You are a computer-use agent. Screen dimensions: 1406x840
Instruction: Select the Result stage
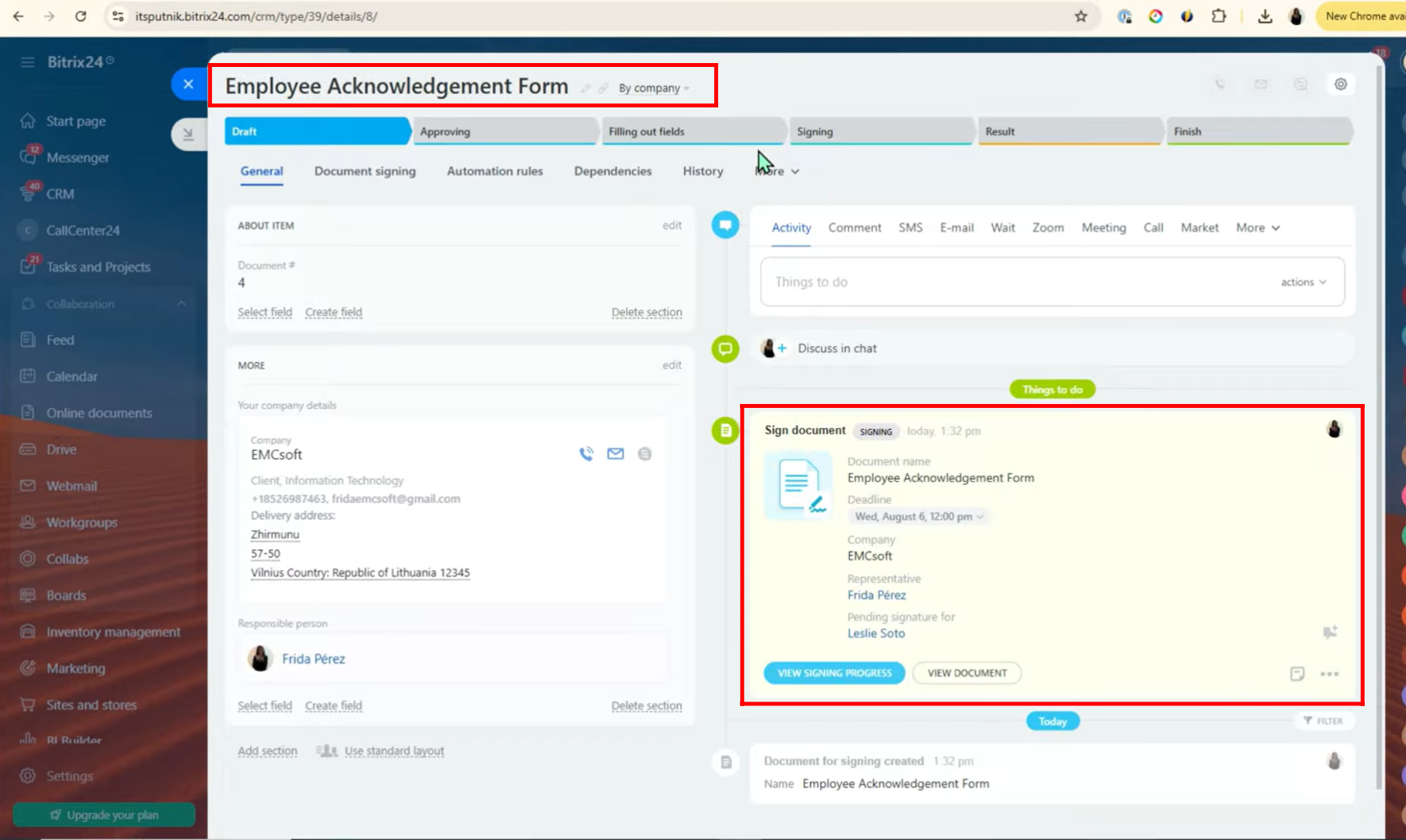(x=1071, y=132)
